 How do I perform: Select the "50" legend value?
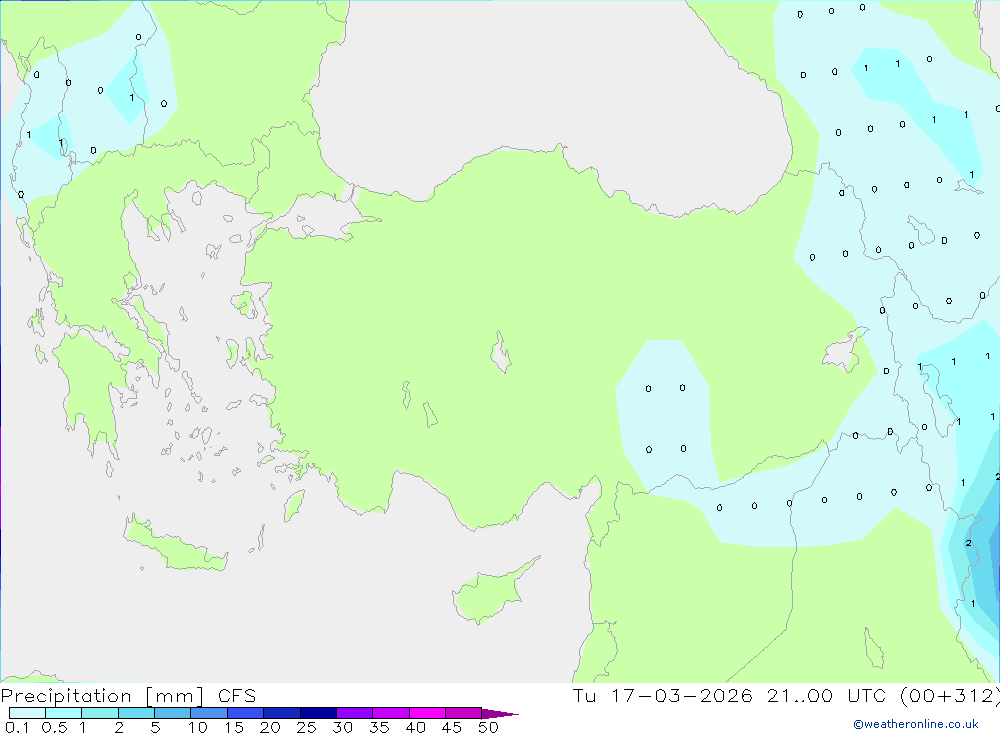click(489, 727)
